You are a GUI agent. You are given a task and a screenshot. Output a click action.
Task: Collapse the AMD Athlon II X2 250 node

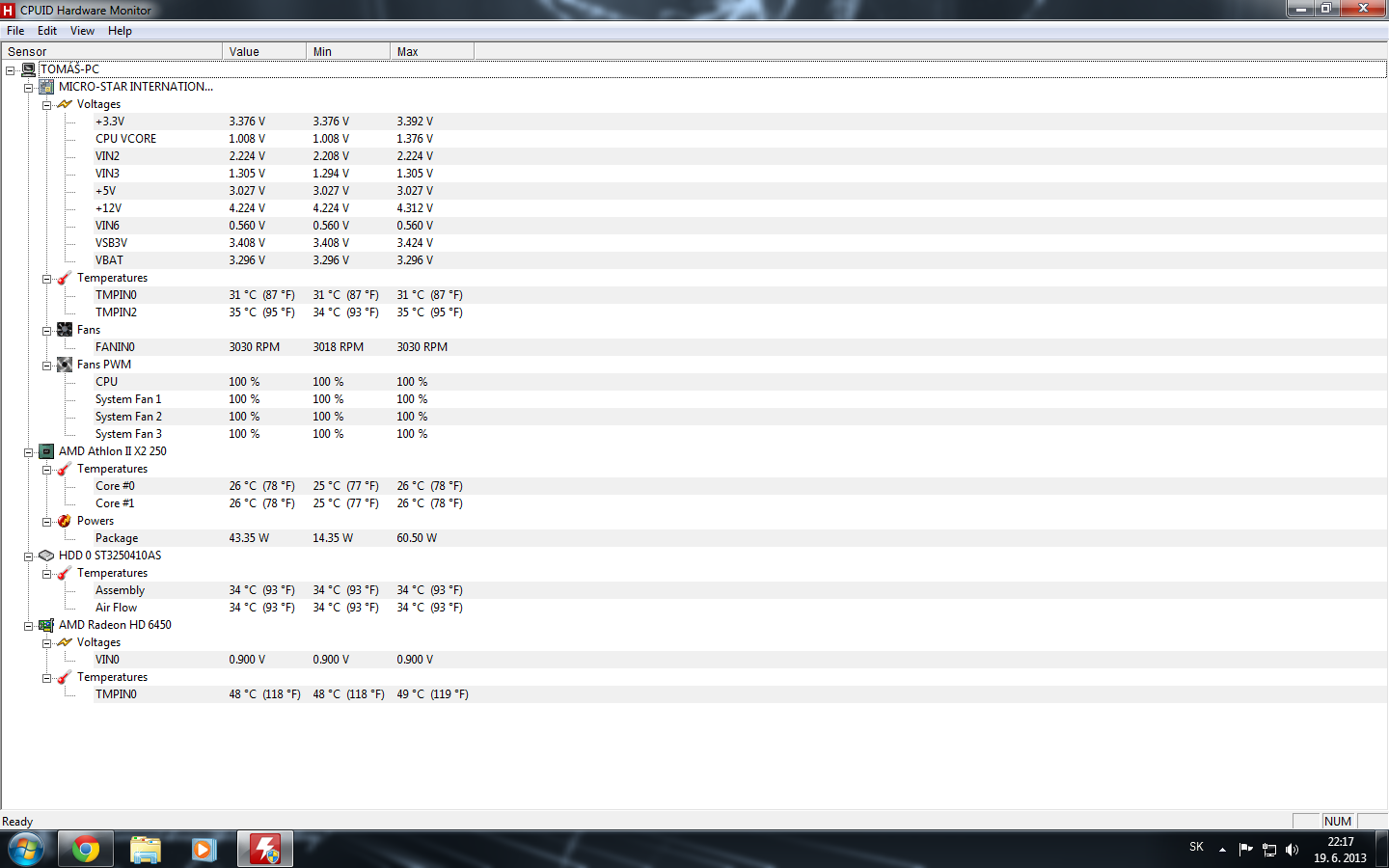click(x=29, y=452)
